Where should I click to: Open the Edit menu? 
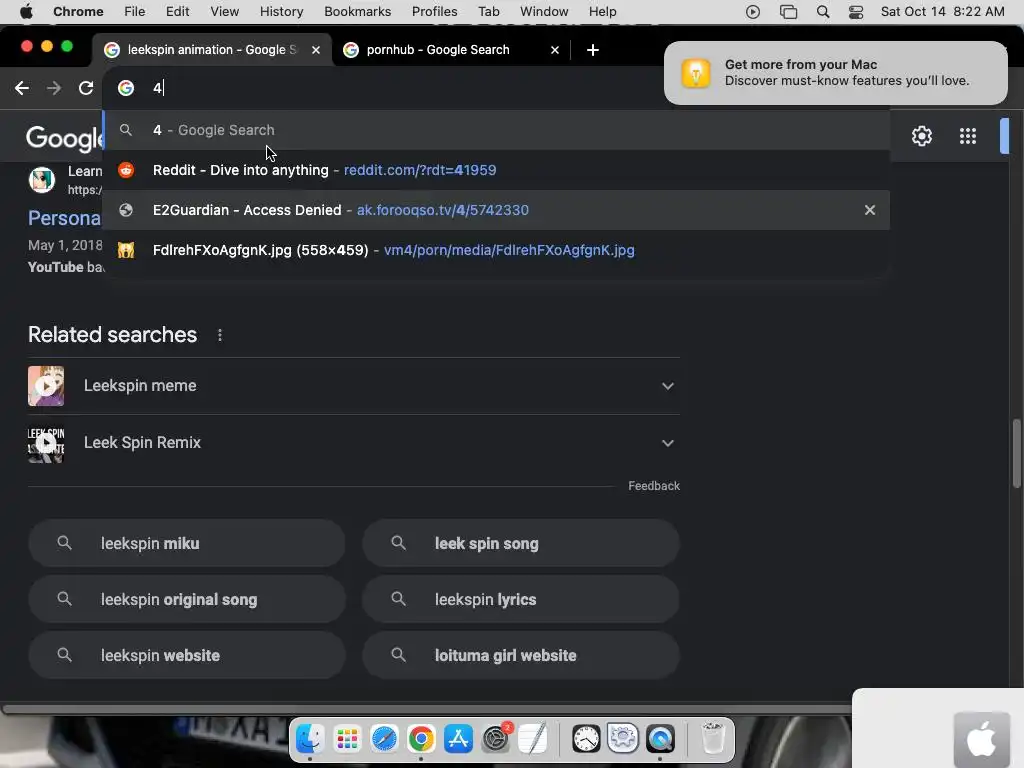pyautogui.click(x=177, y=12)
